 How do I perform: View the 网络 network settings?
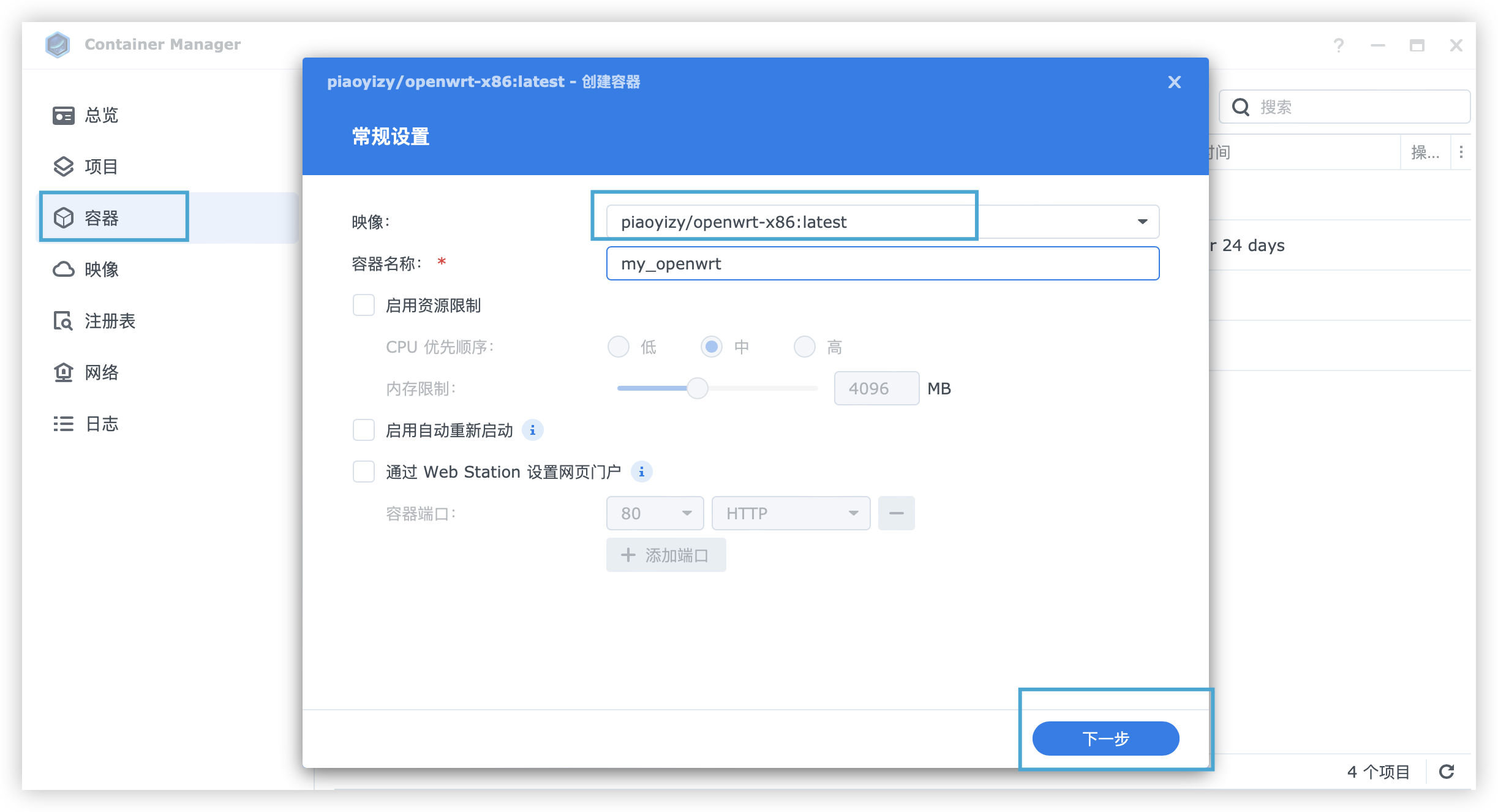tap(100, 372)
